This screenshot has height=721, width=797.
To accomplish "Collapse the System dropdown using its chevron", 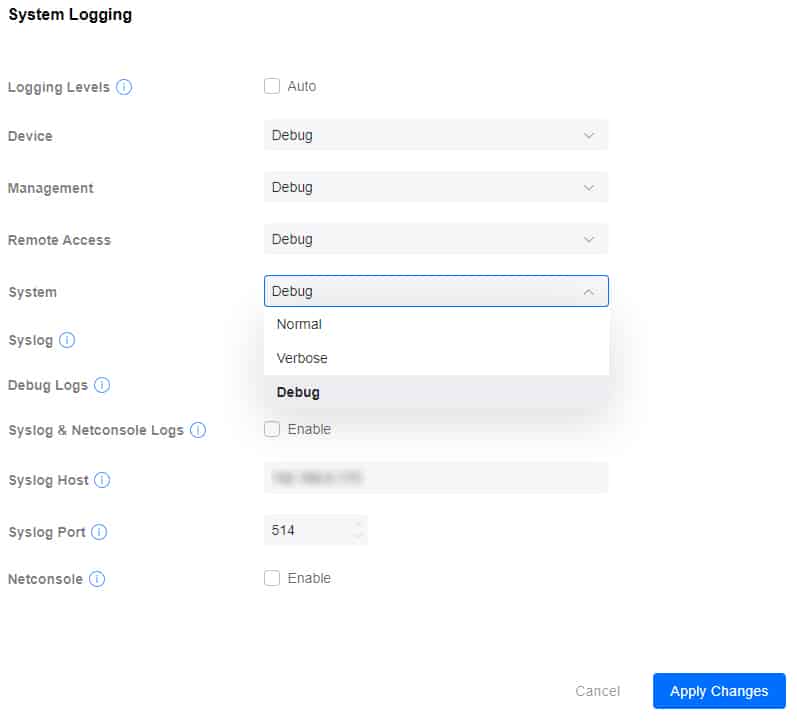I will click(x=589, y=292).
